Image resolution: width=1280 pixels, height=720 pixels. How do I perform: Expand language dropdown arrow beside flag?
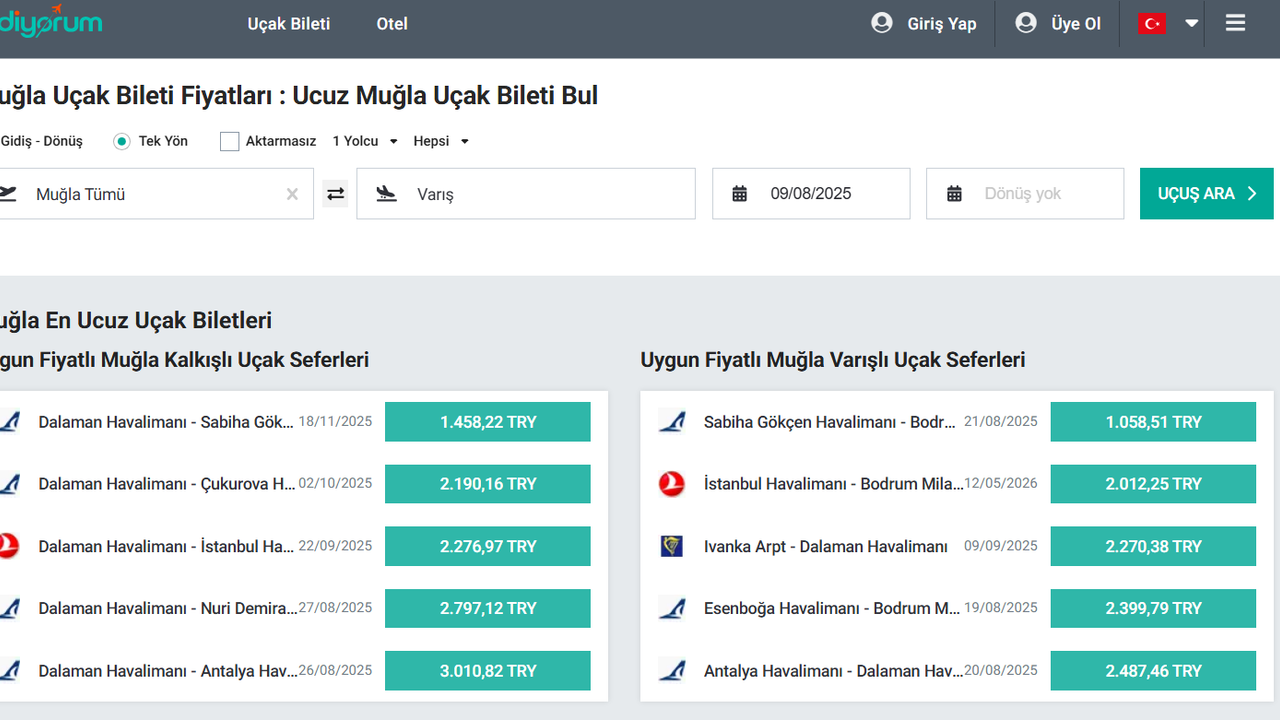tap(1191, 23)
